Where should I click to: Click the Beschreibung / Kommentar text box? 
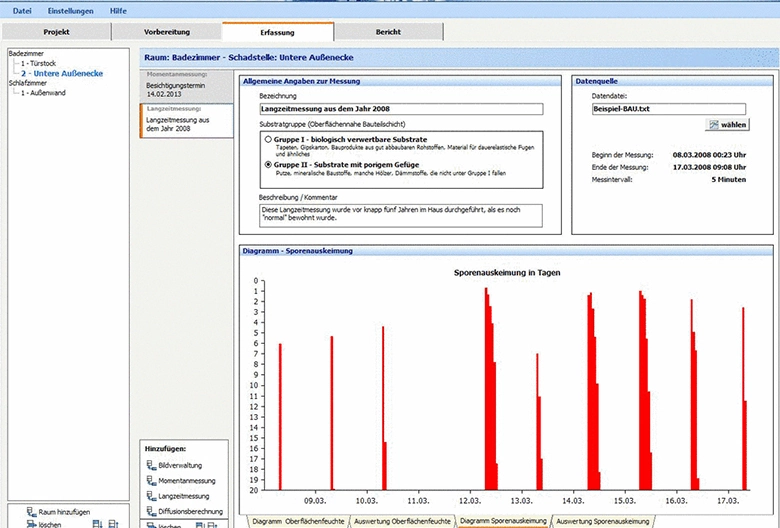[x=399, y=215]
